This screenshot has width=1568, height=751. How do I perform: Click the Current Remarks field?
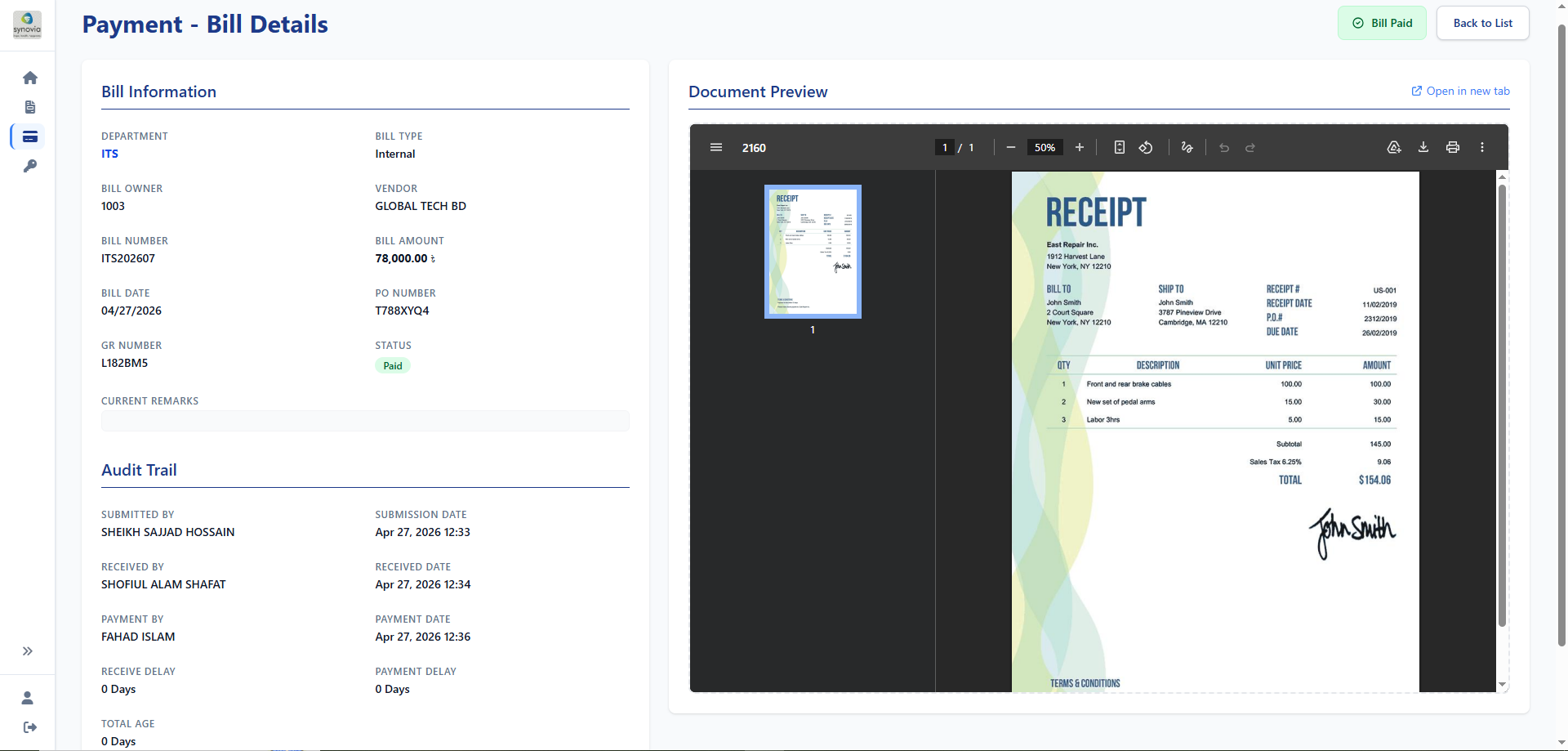[x=365, y=420]
